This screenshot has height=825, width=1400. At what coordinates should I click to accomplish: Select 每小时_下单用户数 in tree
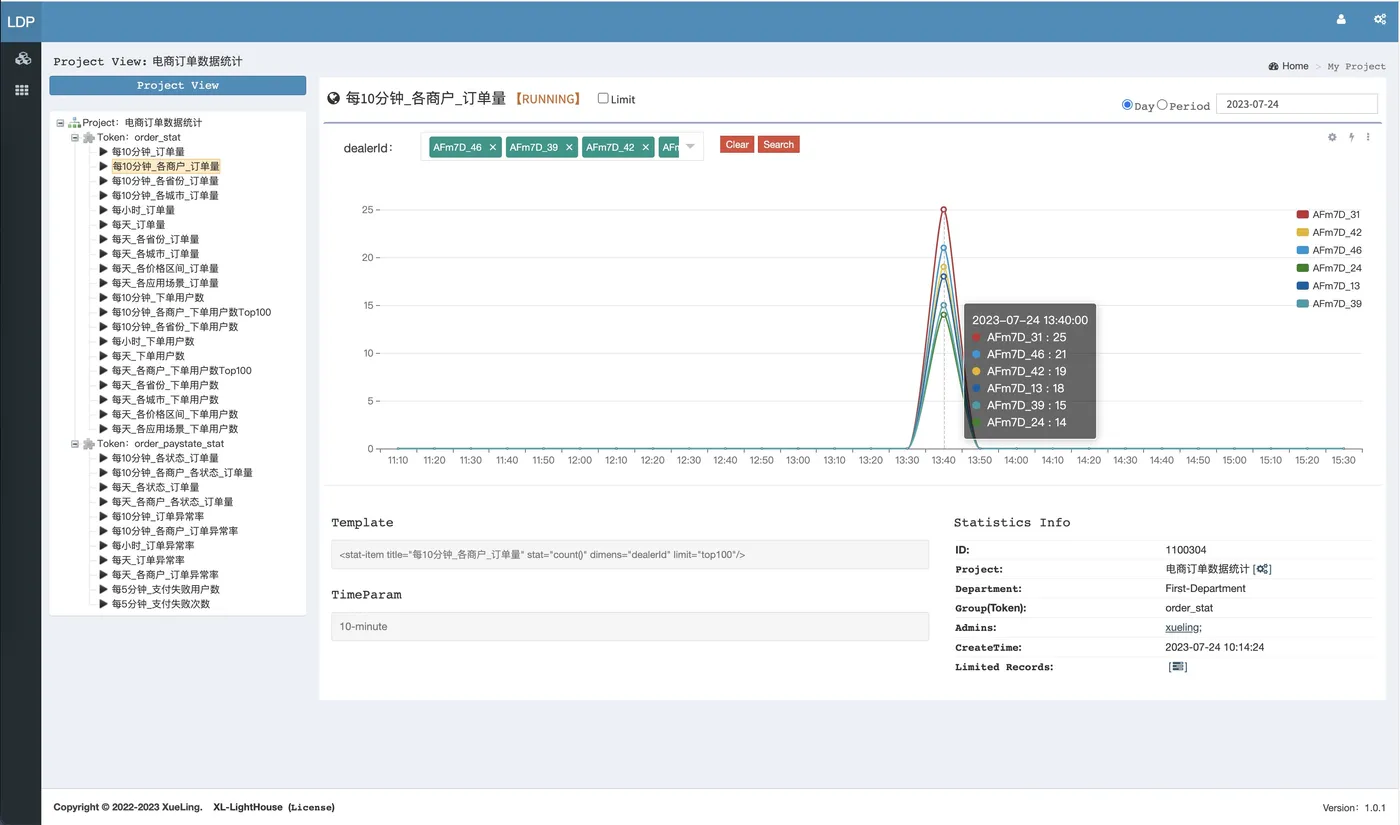[153, 342]
